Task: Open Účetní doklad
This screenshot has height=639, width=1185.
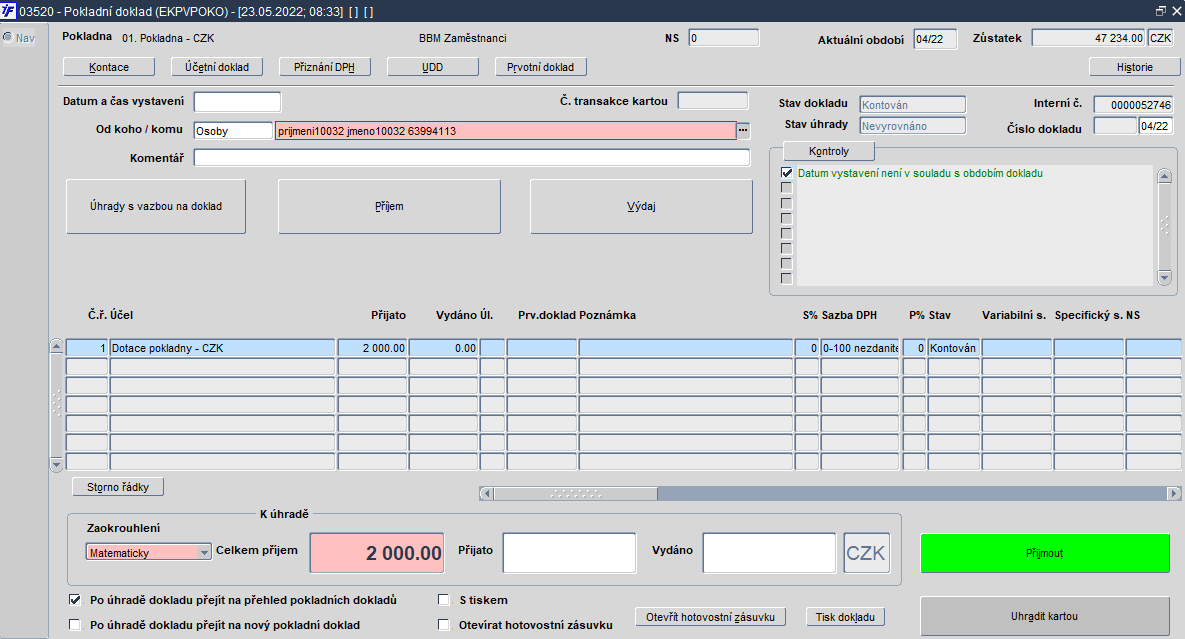Action: 217,67
